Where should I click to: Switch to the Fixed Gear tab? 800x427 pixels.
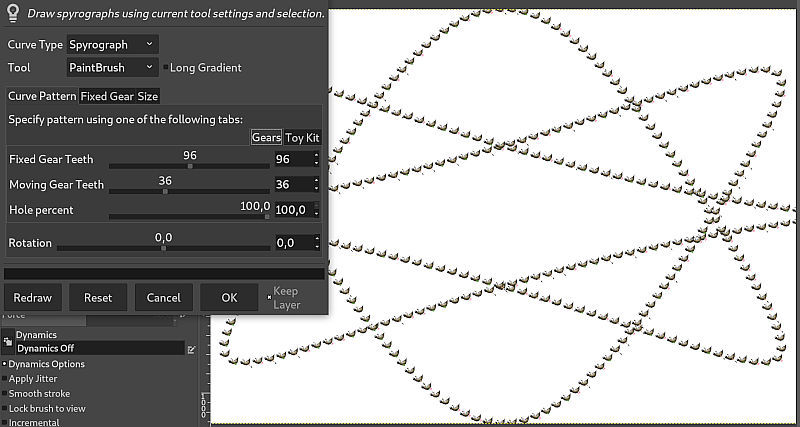[107, 96]
